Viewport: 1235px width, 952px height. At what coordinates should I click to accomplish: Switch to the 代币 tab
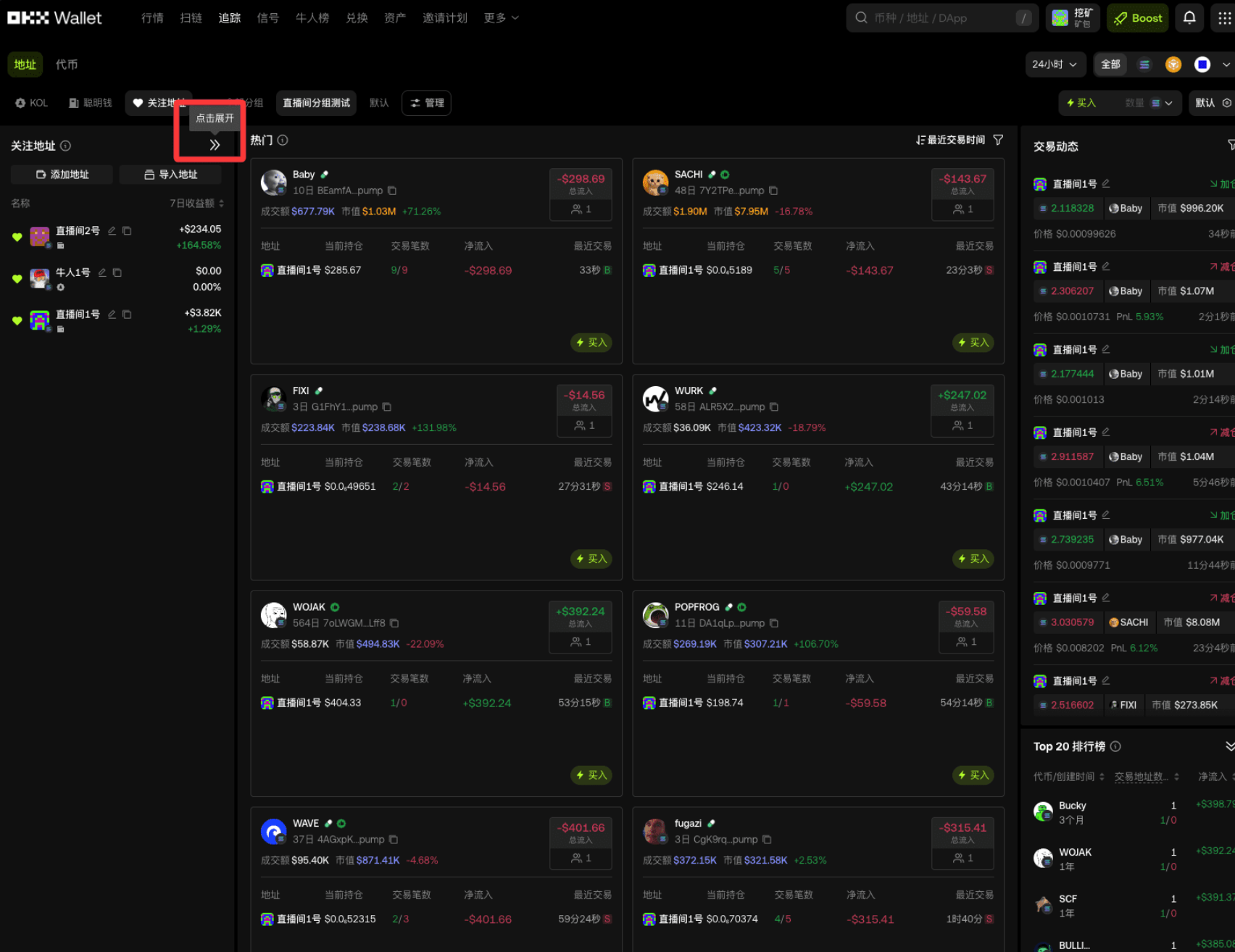[67, 64]
